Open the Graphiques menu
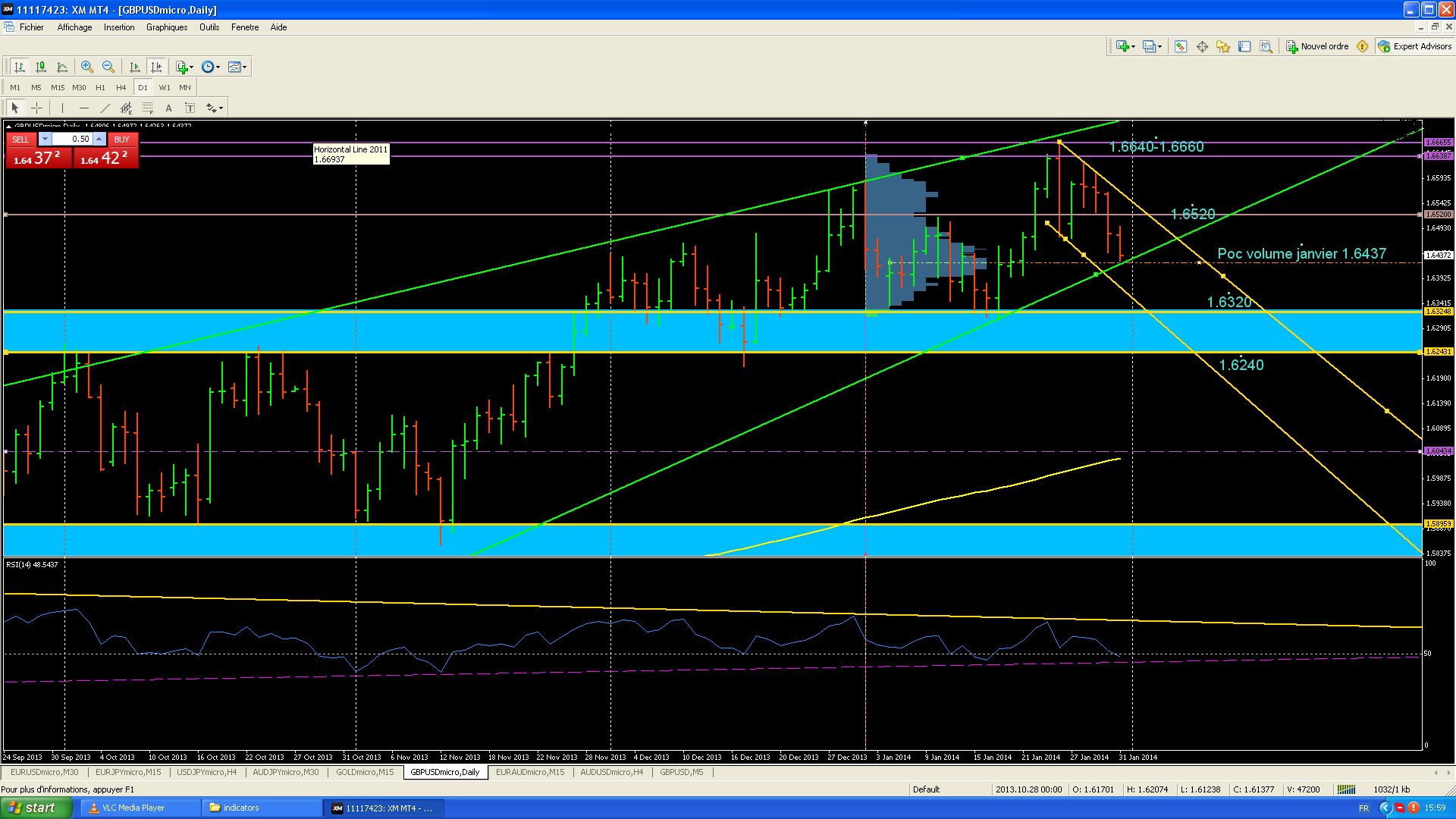This screenshot has height=819, width=1456. point(166,27)
